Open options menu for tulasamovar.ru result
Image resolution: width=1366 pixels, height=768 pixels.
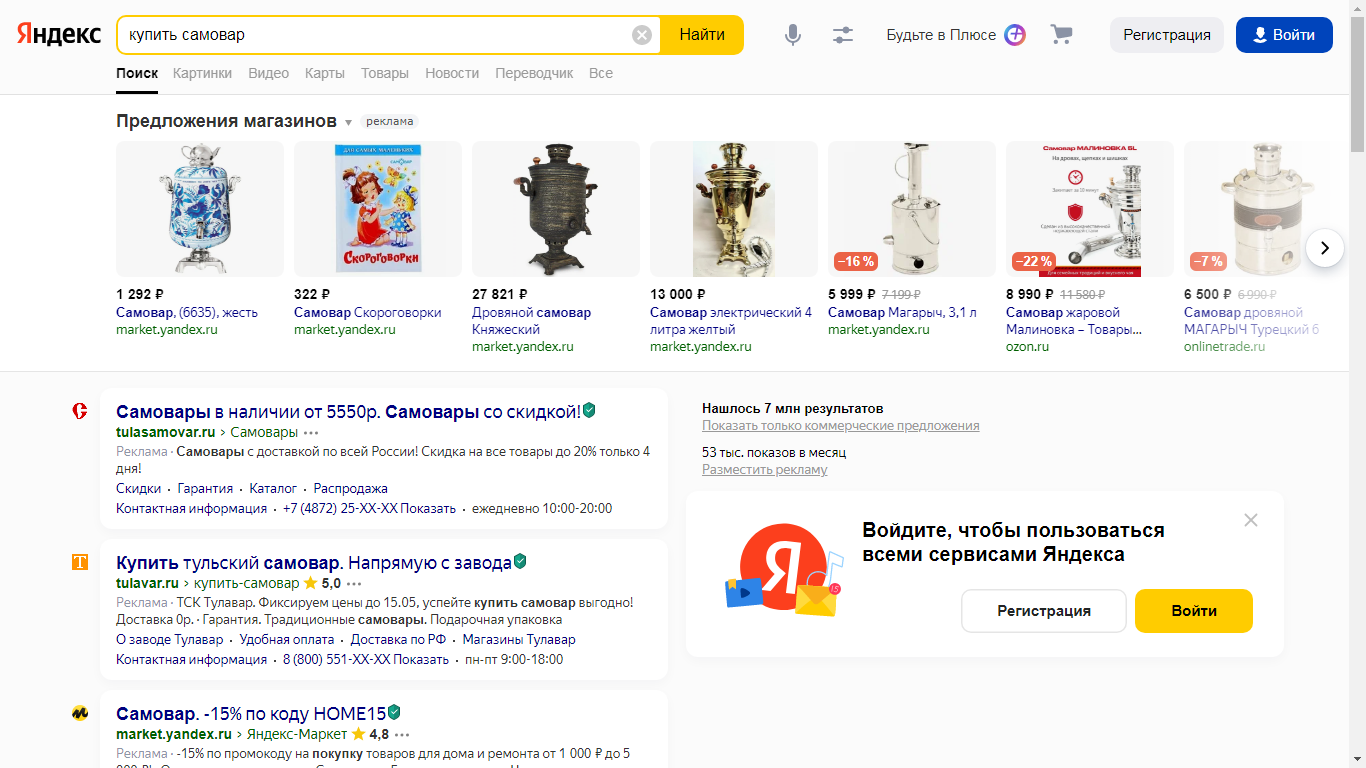pyautogui.click(x=311, y=433)
